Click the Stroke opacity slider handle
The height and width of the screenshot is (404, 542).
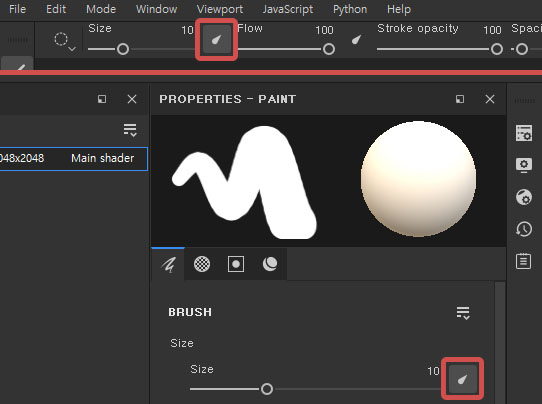(497, 49)
